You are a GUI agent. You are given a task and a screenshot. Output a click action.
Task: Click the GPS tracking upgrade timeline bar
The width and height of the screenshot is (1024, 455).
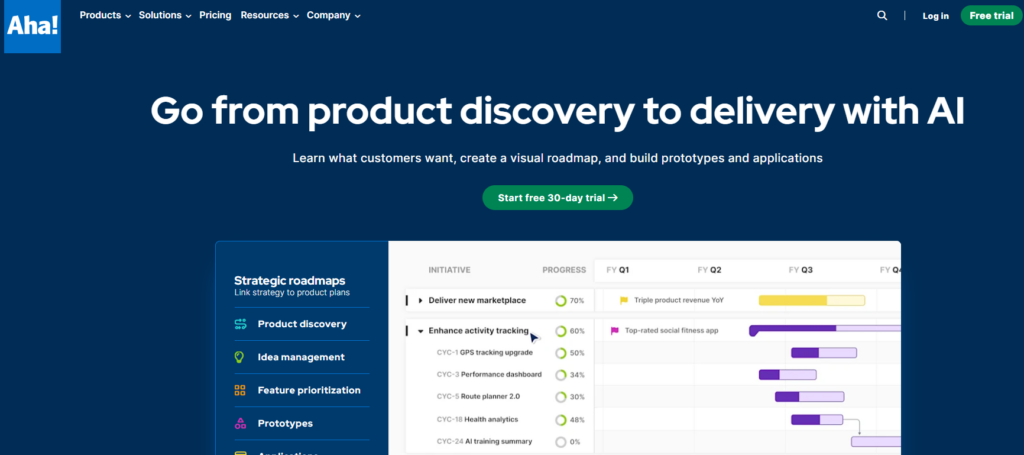point(824,353)
